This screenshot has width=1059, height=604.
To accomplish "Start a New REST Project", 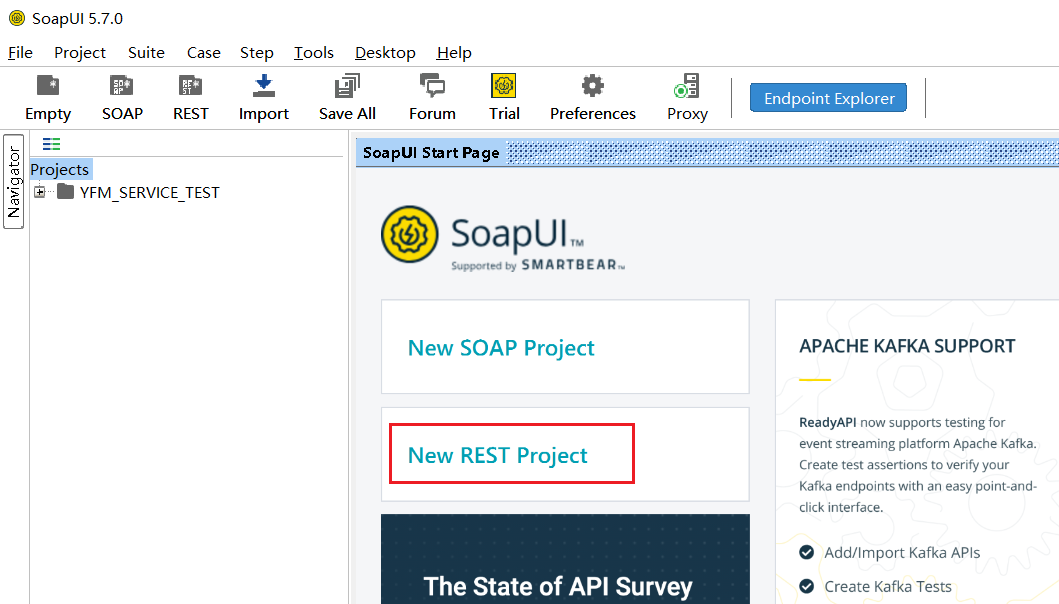I will click(497, 454).
